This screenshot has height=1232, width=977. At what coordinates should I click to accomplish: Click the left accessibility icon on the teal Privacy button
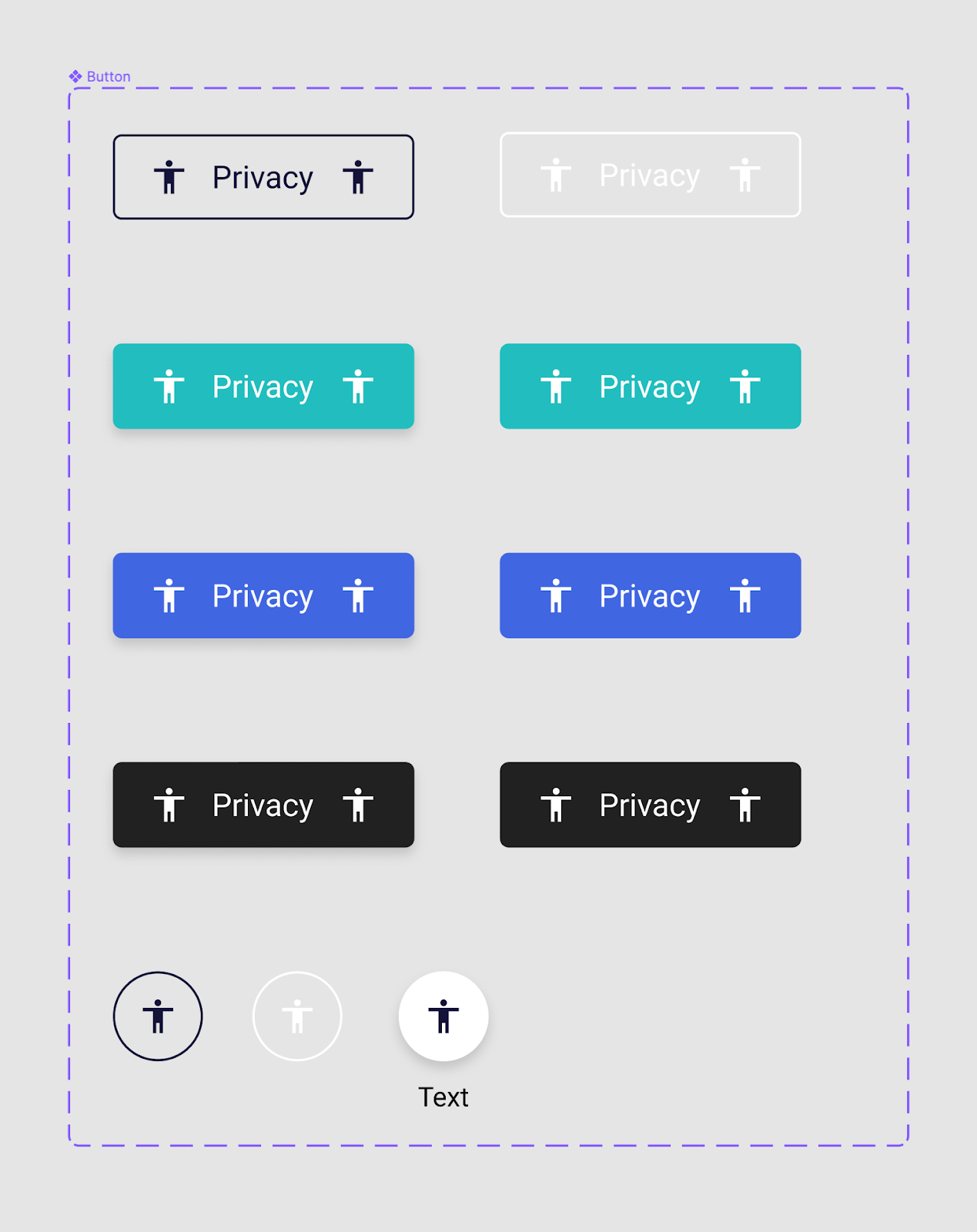click(169, 387)
